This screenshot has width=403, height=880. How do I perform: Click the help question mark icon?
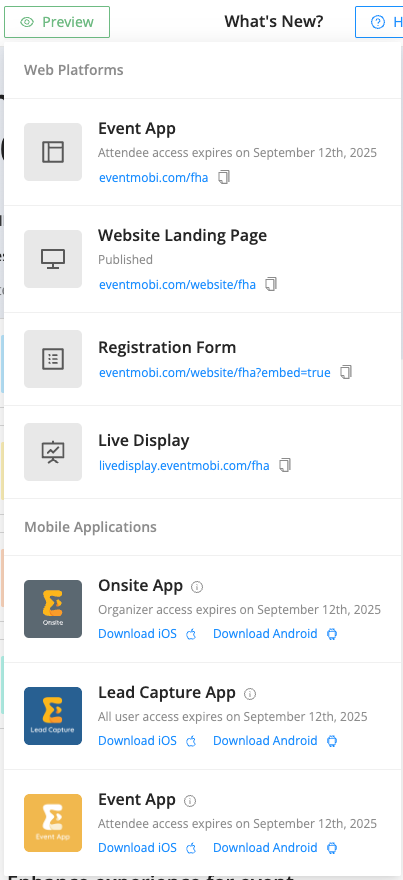(x=378, y=22)
